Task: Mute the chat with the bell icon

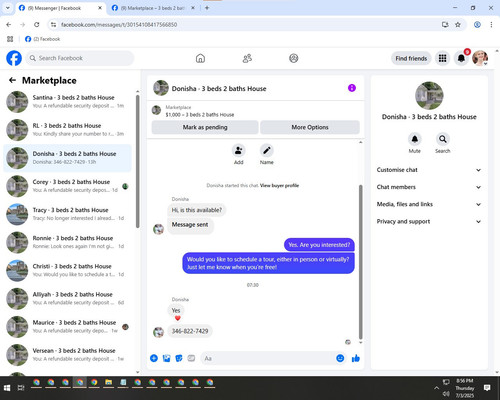Action: (415, 139)
